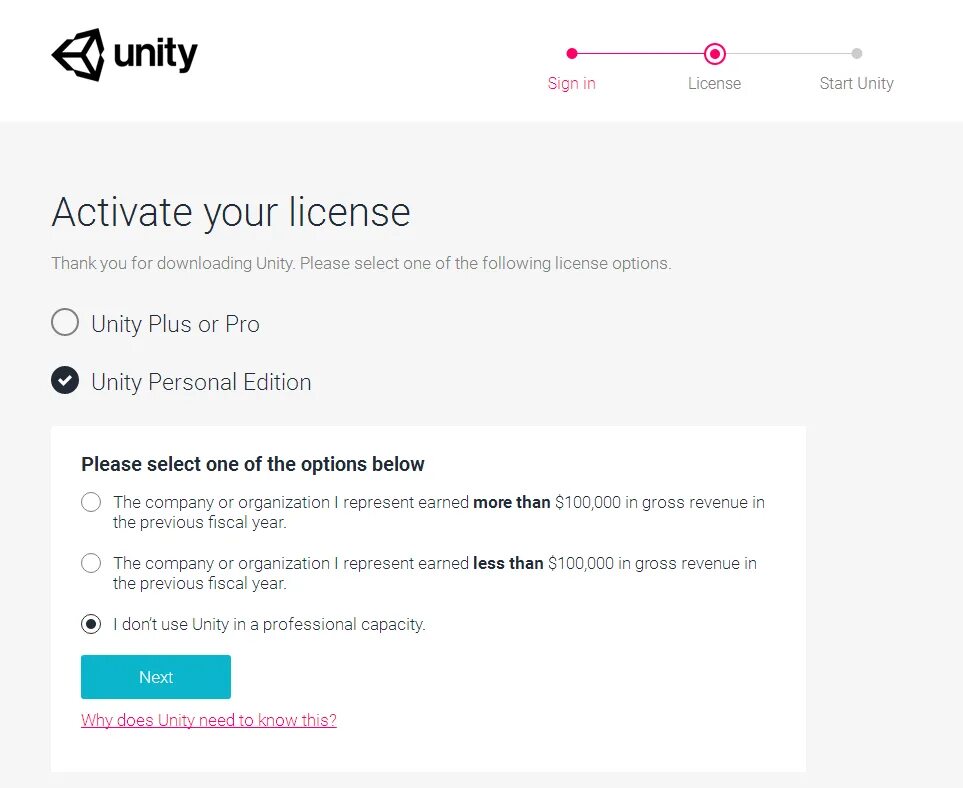Toggle the Unity Personal Edition checkmark circle
963x788 pixels.
(65, 381)
